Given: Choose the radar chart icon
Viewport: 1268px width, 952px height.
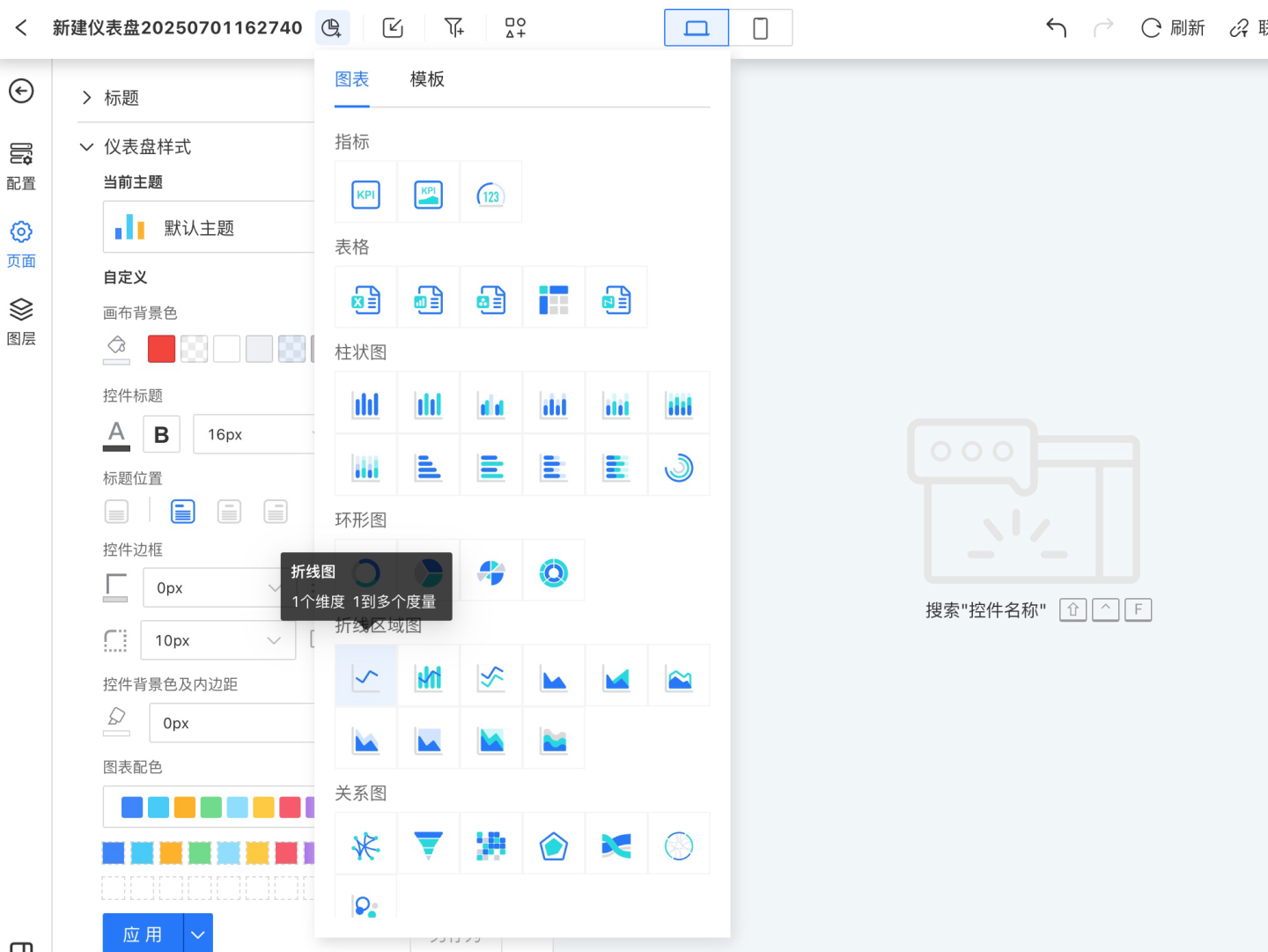Looking at the screenshot, I should pos(554,845).
